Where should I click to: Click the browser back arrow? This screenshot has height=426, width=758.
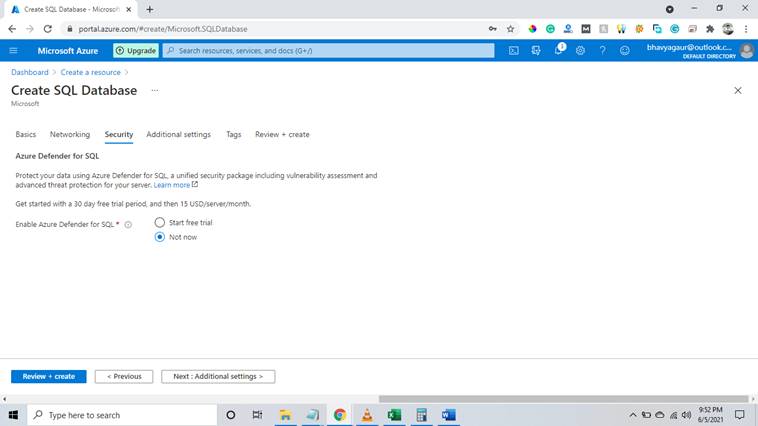click(12, 29)
